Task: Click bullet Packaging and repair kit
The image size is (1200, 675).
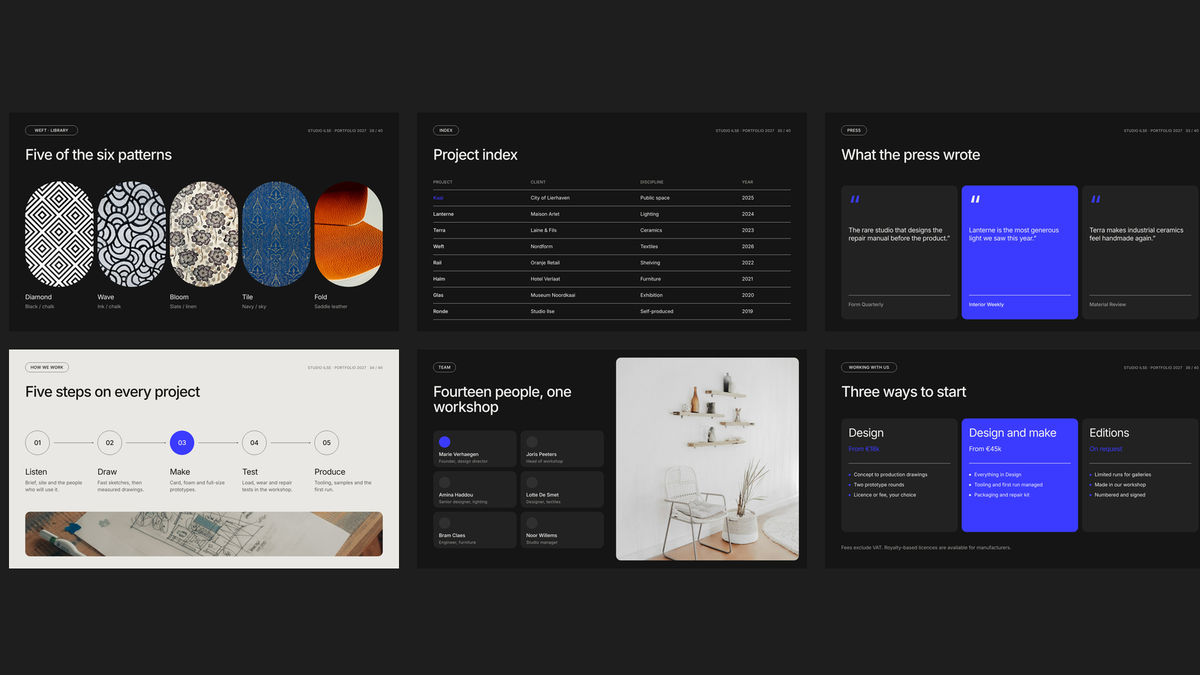Action: 1000,495
